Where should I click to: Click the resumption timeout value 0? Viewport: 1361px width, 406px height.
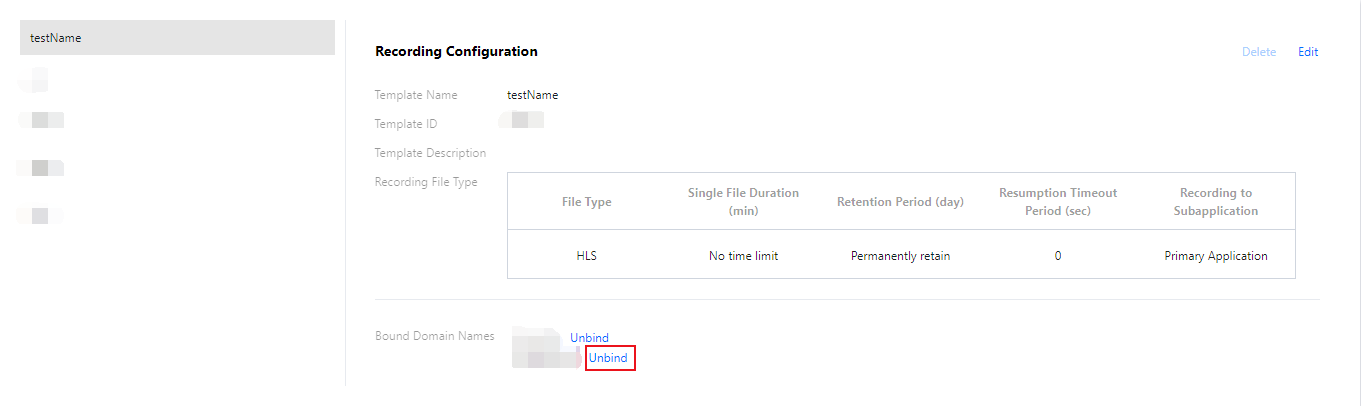tap(1057, 256)
